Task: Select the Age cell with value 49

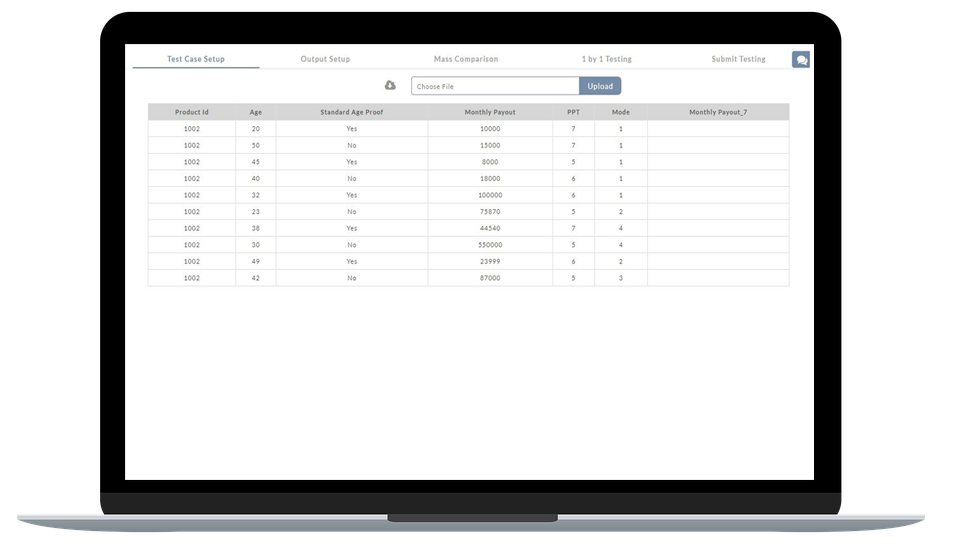Action: click(256, 261)
